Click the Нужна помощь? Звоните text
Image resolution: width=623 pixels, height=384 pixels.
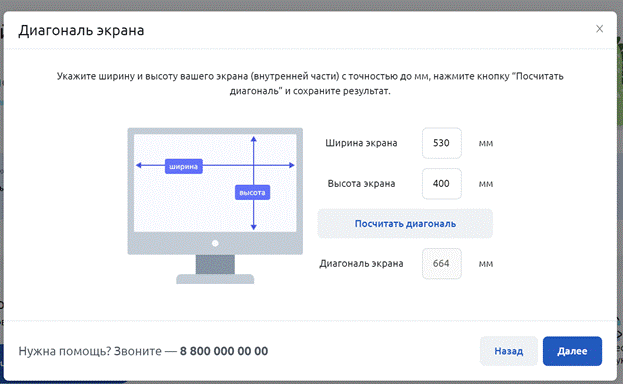pyautogui.click(x=90, y=351)
